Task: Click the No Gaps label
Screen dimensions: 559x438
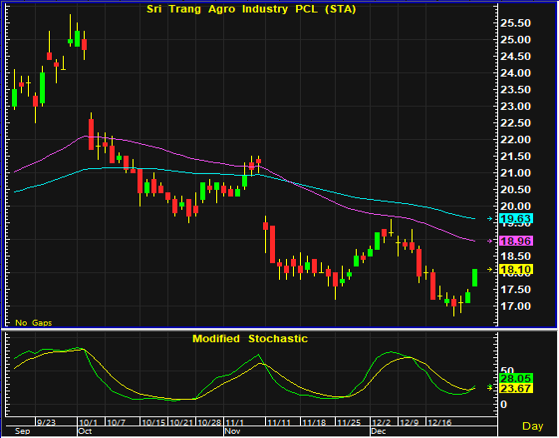Action: tap(34, 323)
